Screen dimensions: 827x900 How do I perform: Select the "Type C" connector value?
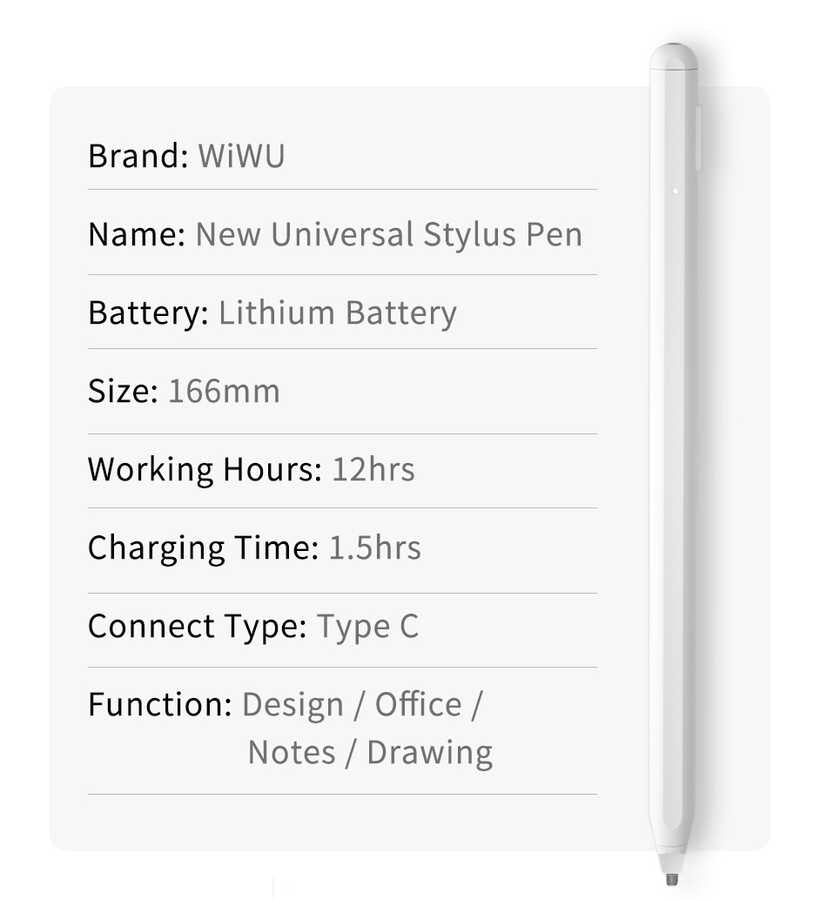coord(368,627)
